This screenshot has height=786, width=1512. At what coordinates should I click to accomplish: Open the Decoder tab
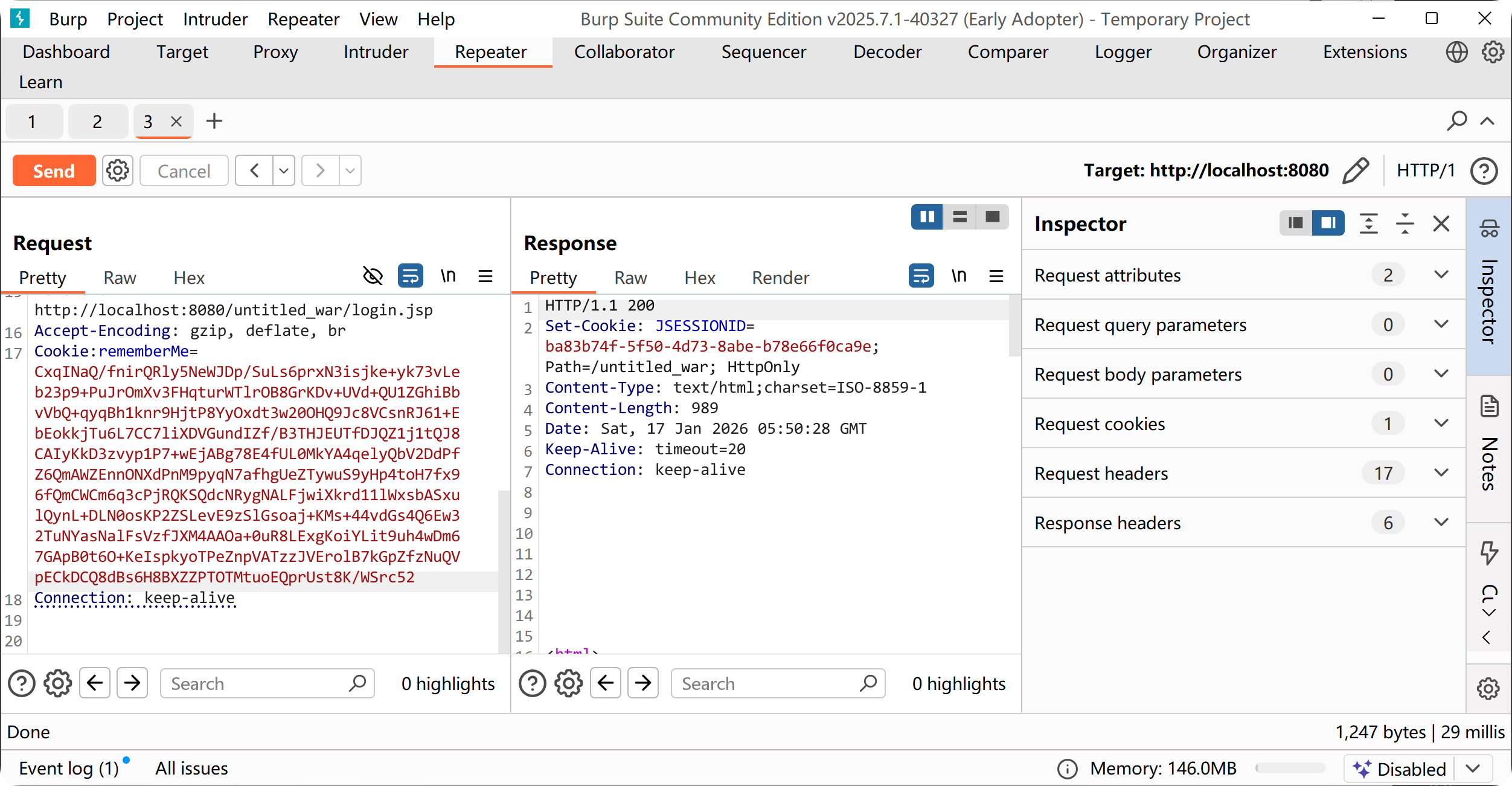pyautogui.click(x=888, y=52)
